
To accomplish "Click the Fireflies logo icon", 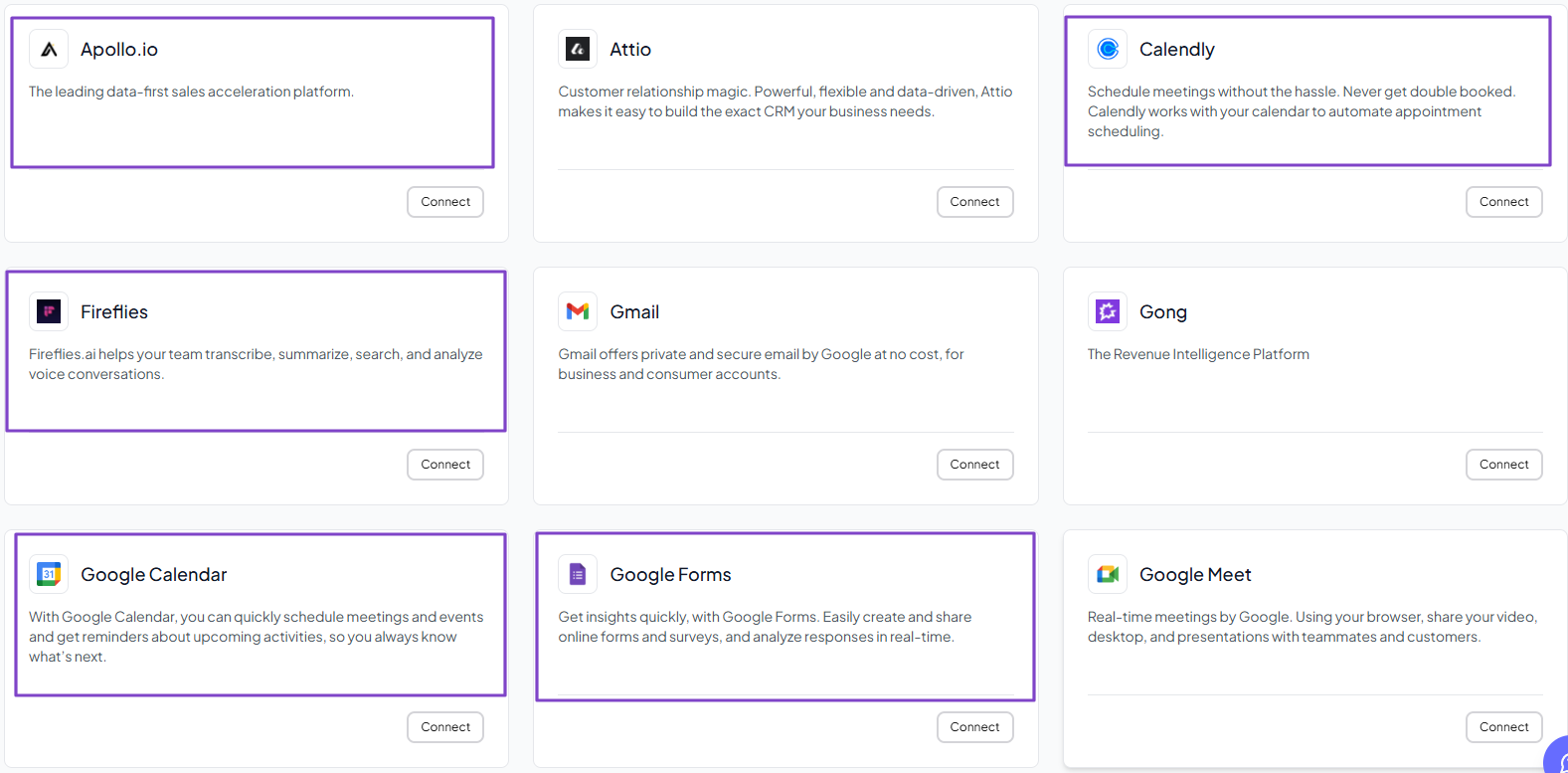I will pyautogui.click(x=49, y=311).
